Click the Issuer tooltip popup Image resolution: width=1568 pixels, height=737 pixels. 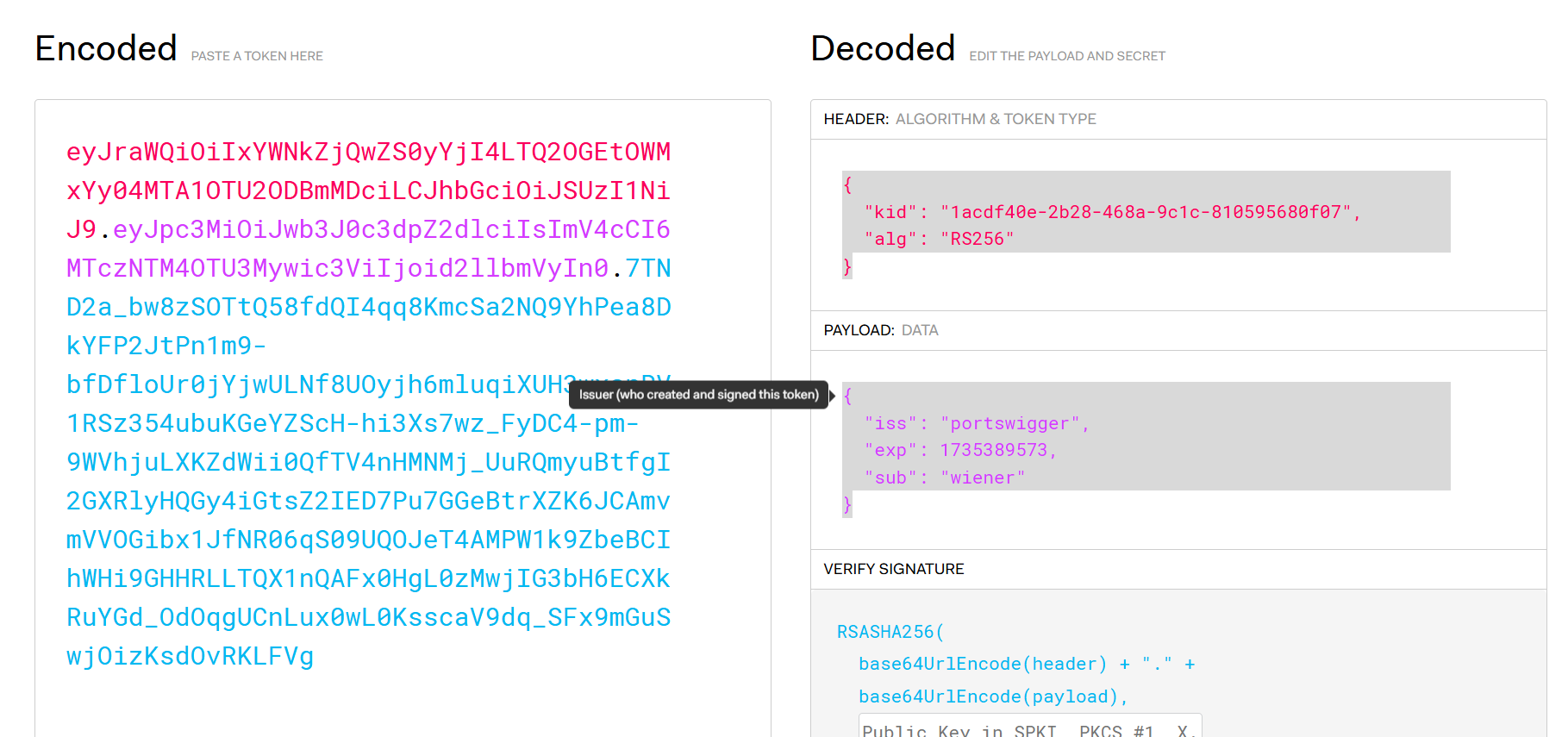(698, 395)
